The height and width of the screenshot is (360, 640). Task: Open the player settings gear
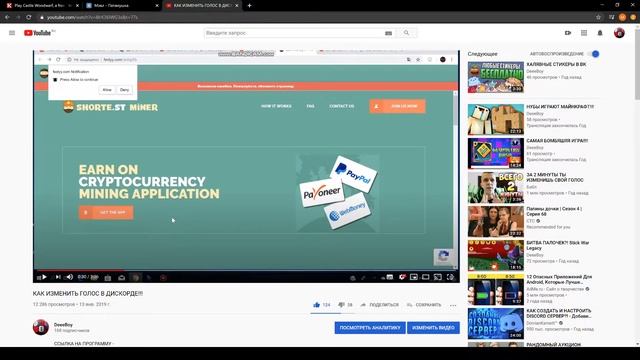(402, 277)
